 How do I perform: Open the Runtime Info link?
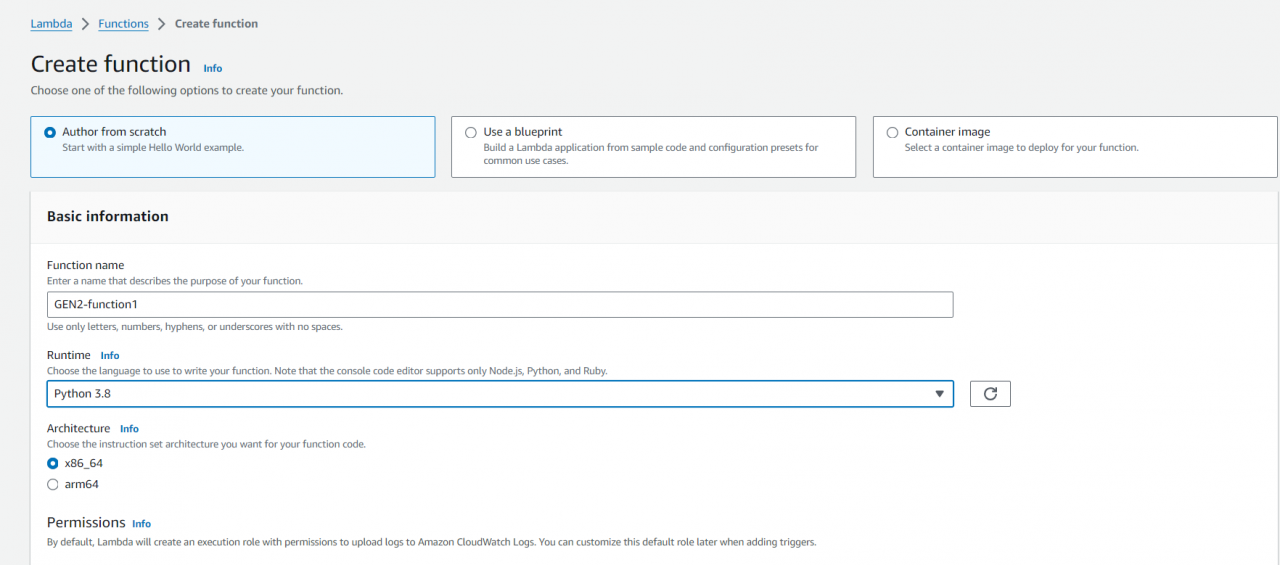(110, 355)
